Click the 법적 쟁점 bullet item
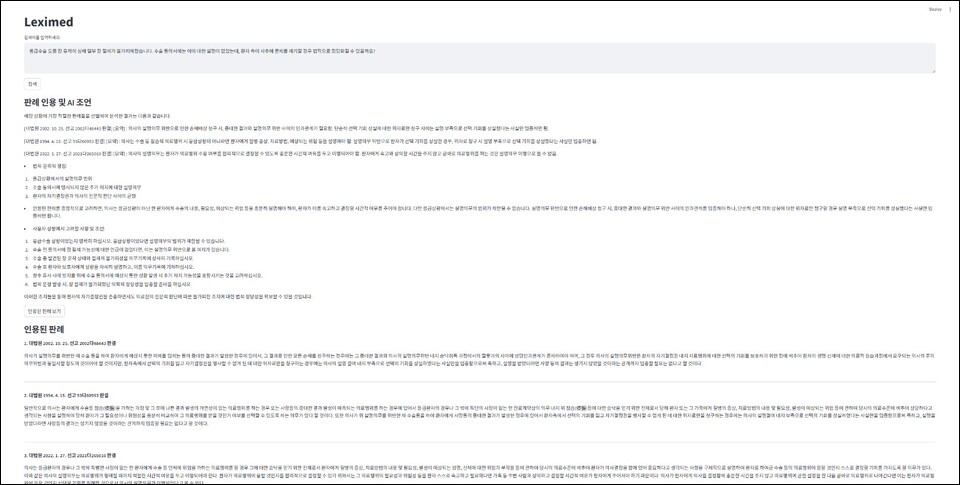 [x=48, y=166]
